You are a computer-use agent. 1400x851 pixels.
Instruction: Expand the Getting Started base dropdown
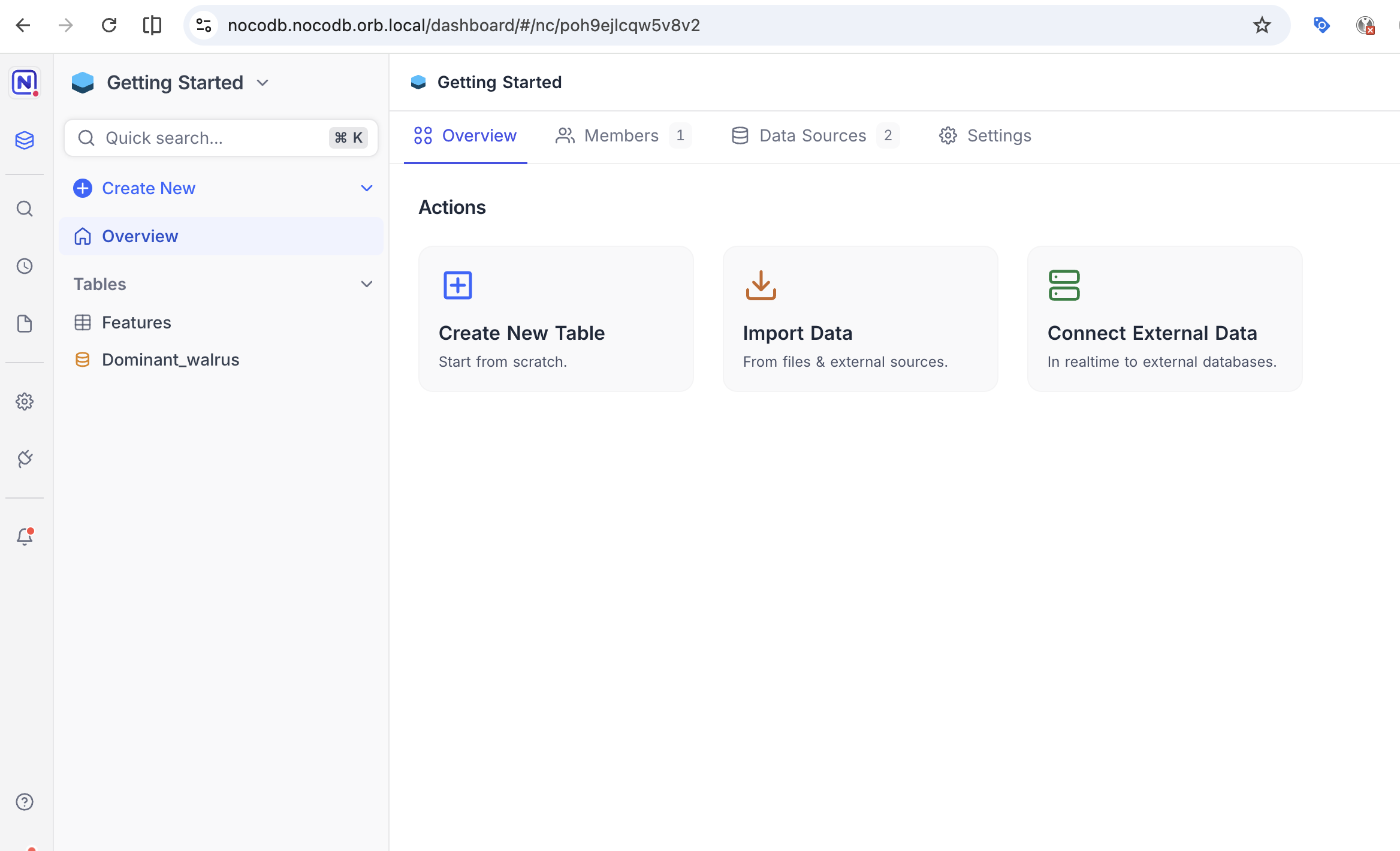[262, 83]
